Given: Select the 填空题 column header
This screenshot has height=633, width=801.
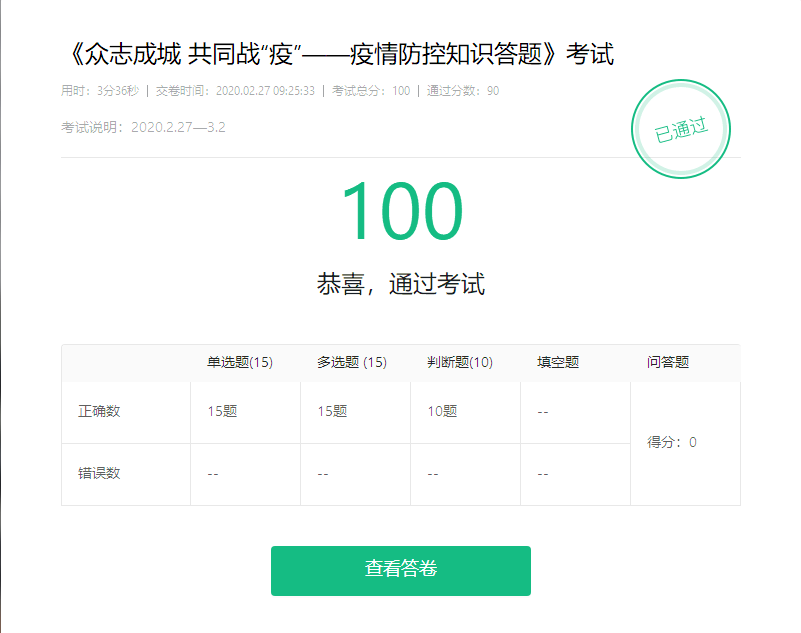Looking at the screenshot, I should (x=558, y=363).
